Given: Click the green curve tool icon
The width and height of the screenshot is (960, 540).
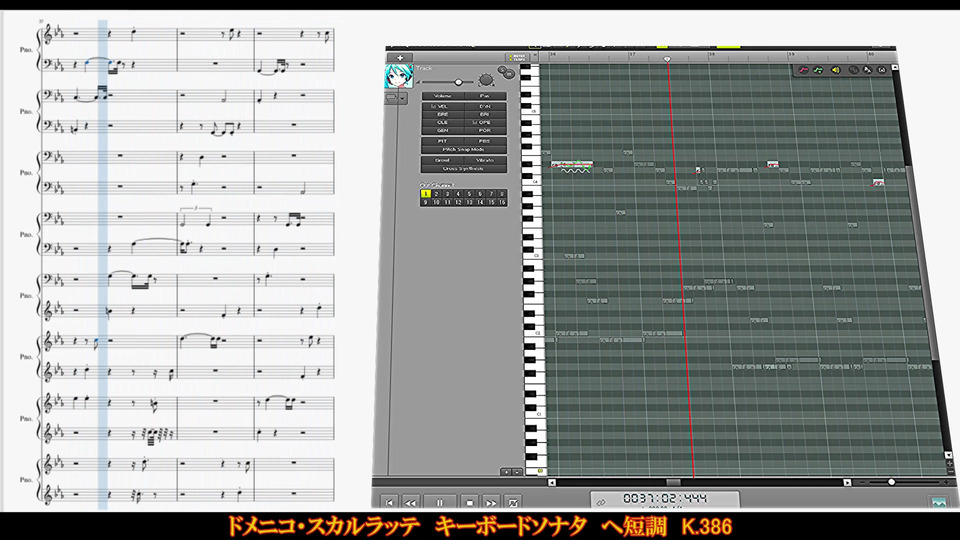Looking at the screenshot, I should 818,70.
